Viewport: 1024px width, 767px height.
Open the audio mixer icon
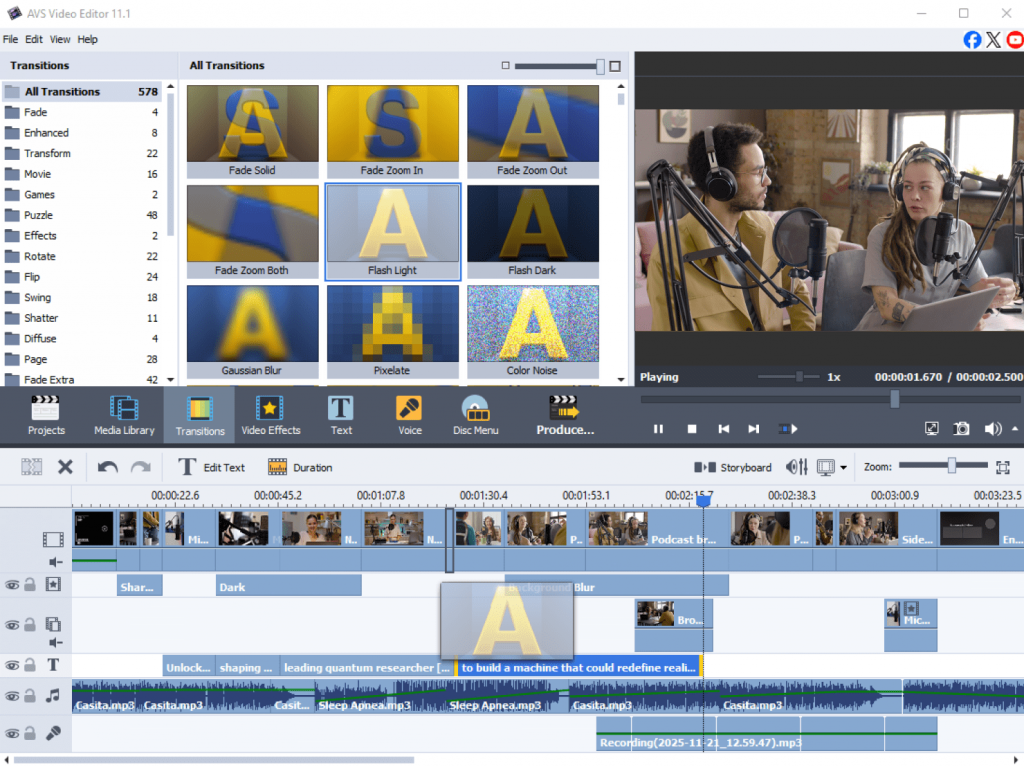point(797,467)
